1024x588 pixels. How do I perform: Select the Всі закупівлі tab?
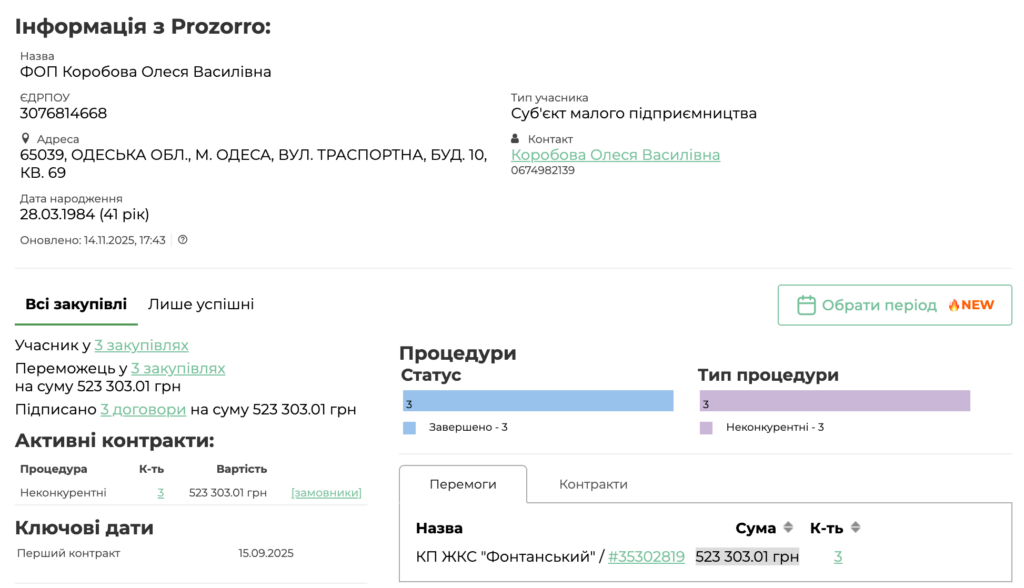pos(76,304)
